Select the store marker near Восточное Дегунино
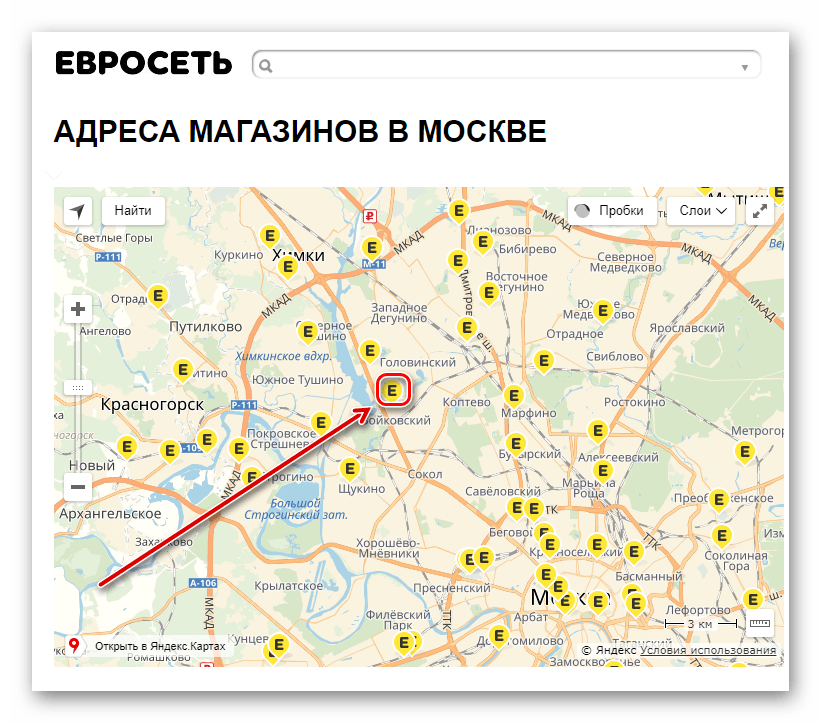 [x=489, y=293]
